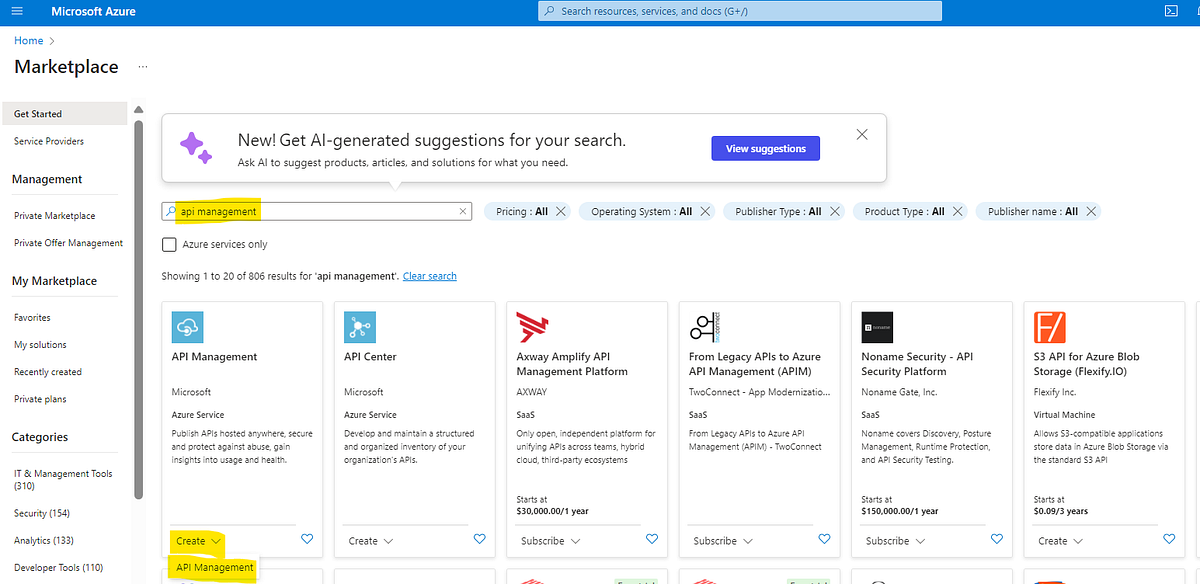Click the View suggestions button
Viewport: 1200px width, 584px height.
(765, 148)
